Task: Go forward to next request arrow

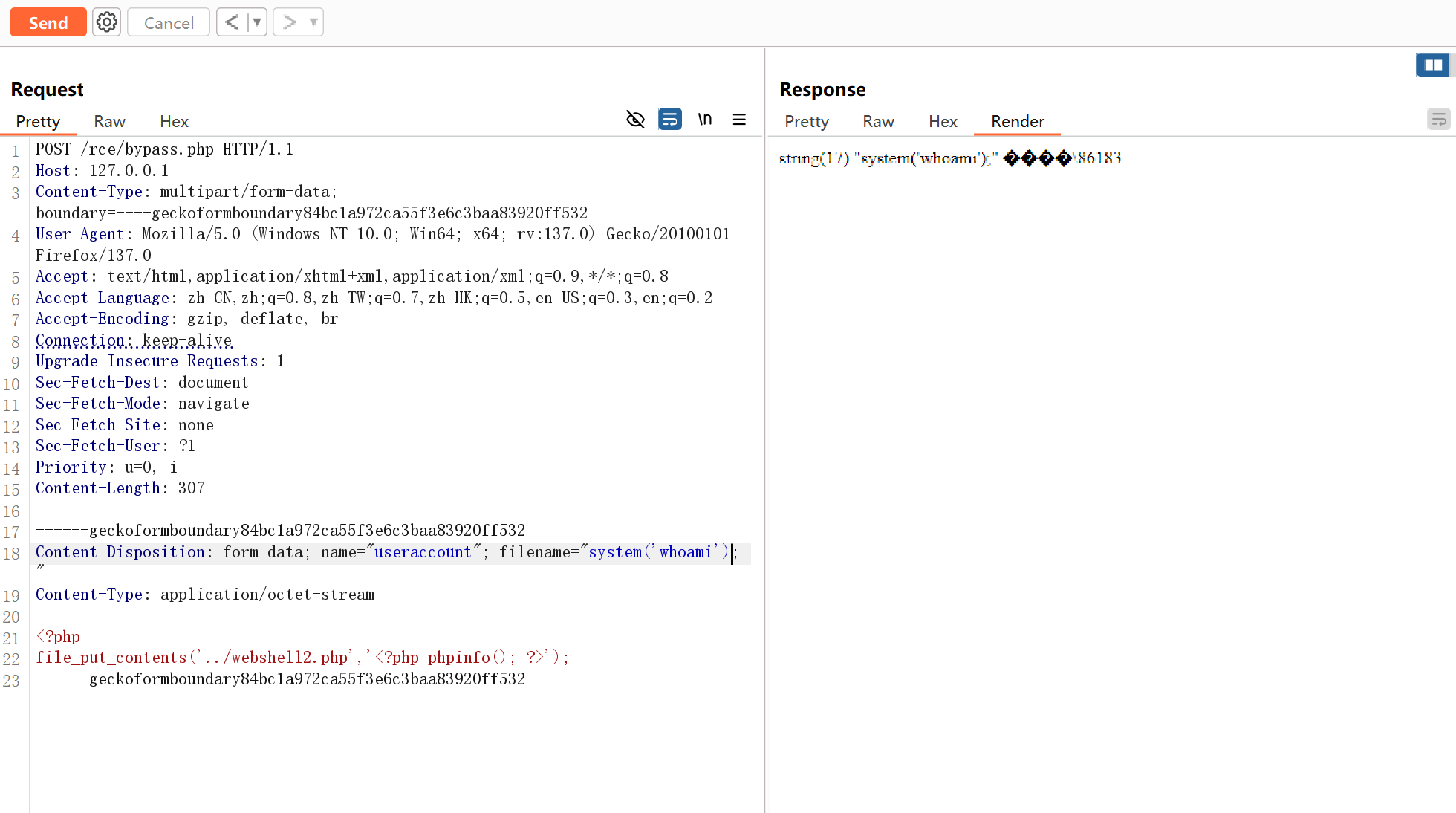Action: (289, 22)
